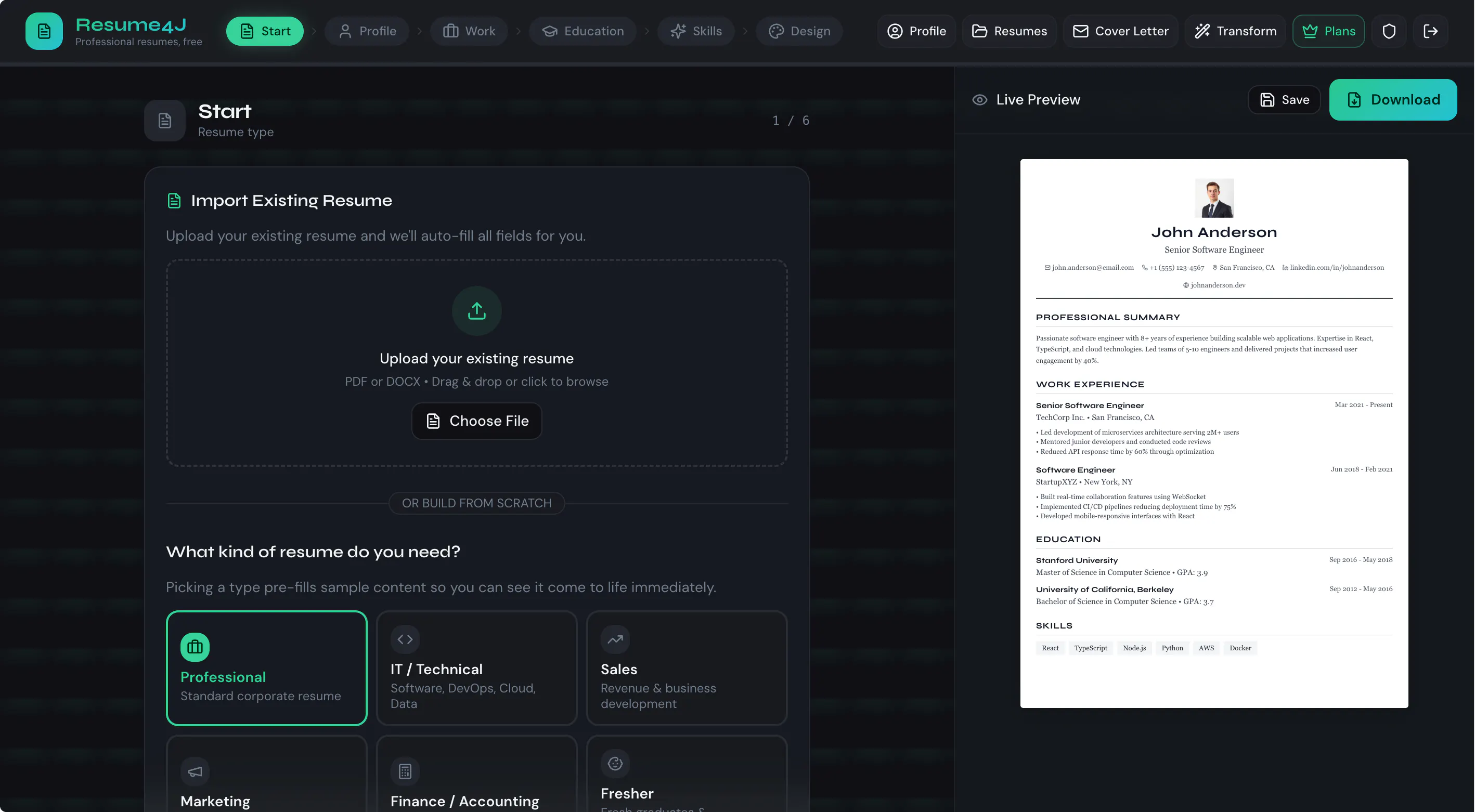Click the logout arrow icon
The image size is (1475, 812).
pos(1430,31)
